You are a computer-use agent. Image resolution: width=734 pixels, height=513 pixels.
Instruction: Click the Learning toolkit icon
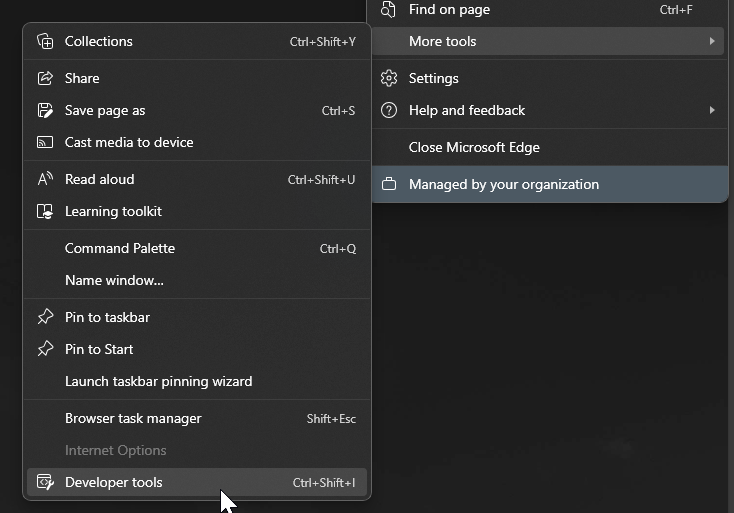pos(45,211)
